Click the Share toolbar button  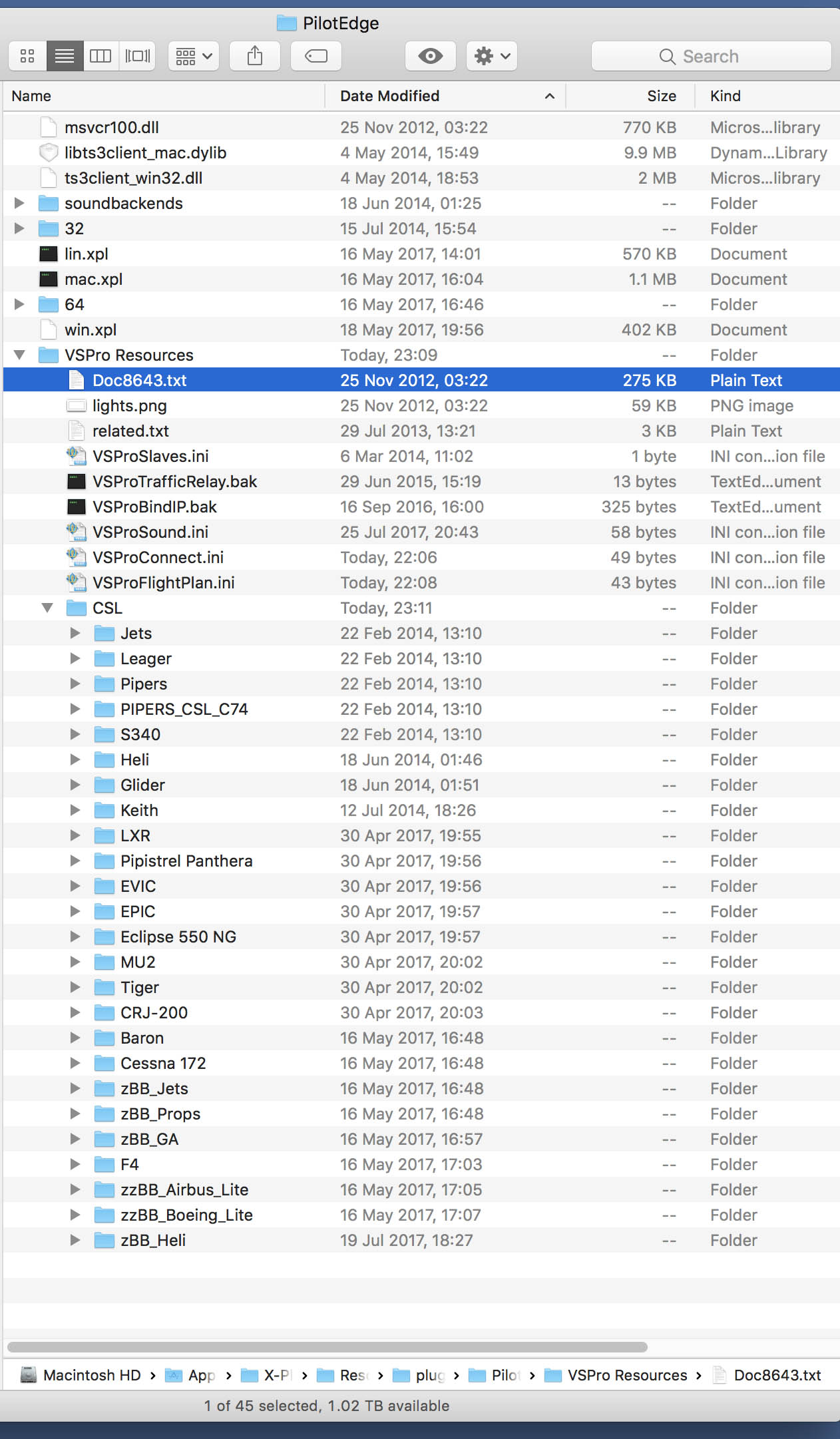[255, 56]
